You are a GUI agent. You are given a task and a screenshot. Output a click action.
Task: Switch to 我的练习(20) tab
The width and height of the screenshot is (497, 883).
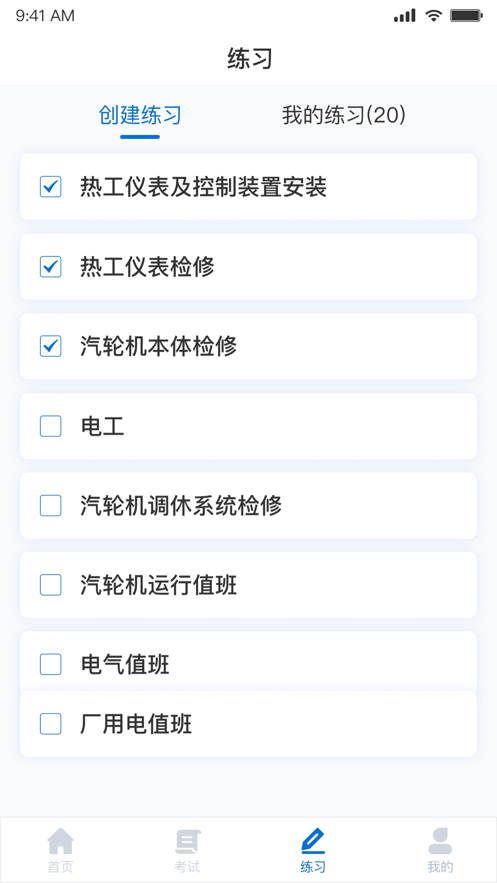[x=344, y=115]
